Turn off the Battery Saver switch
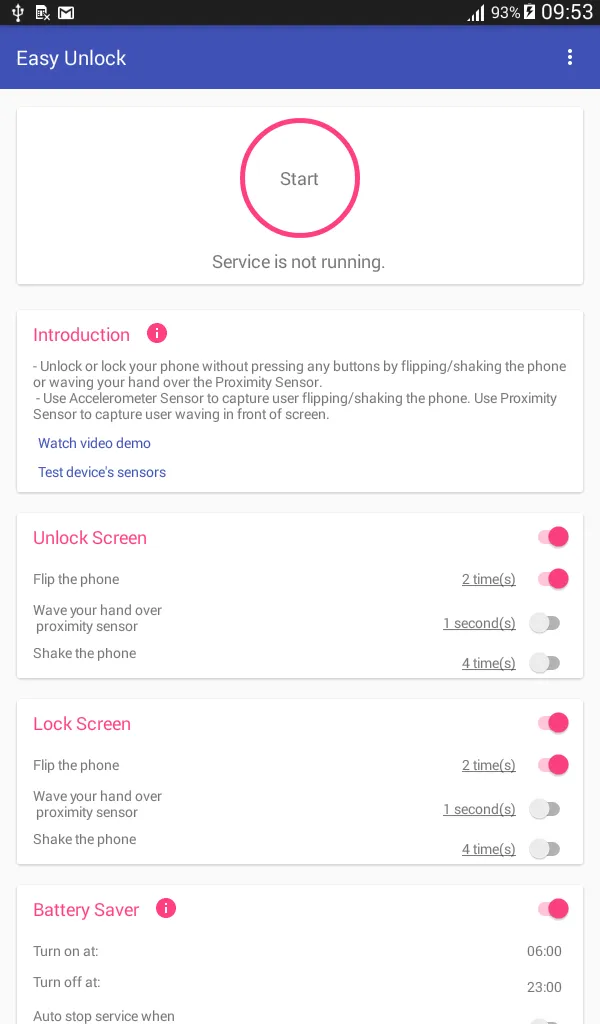This screenshot has width=600, height=1024. click(553, 908)
